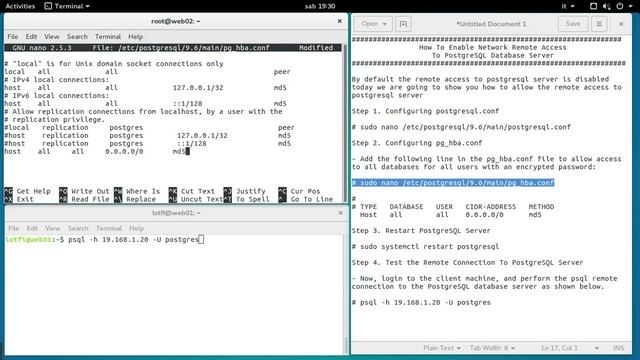Open File menu in root@web02 terminal
Viewport: 640px width, 360px height.
click(x=13, y=36)
